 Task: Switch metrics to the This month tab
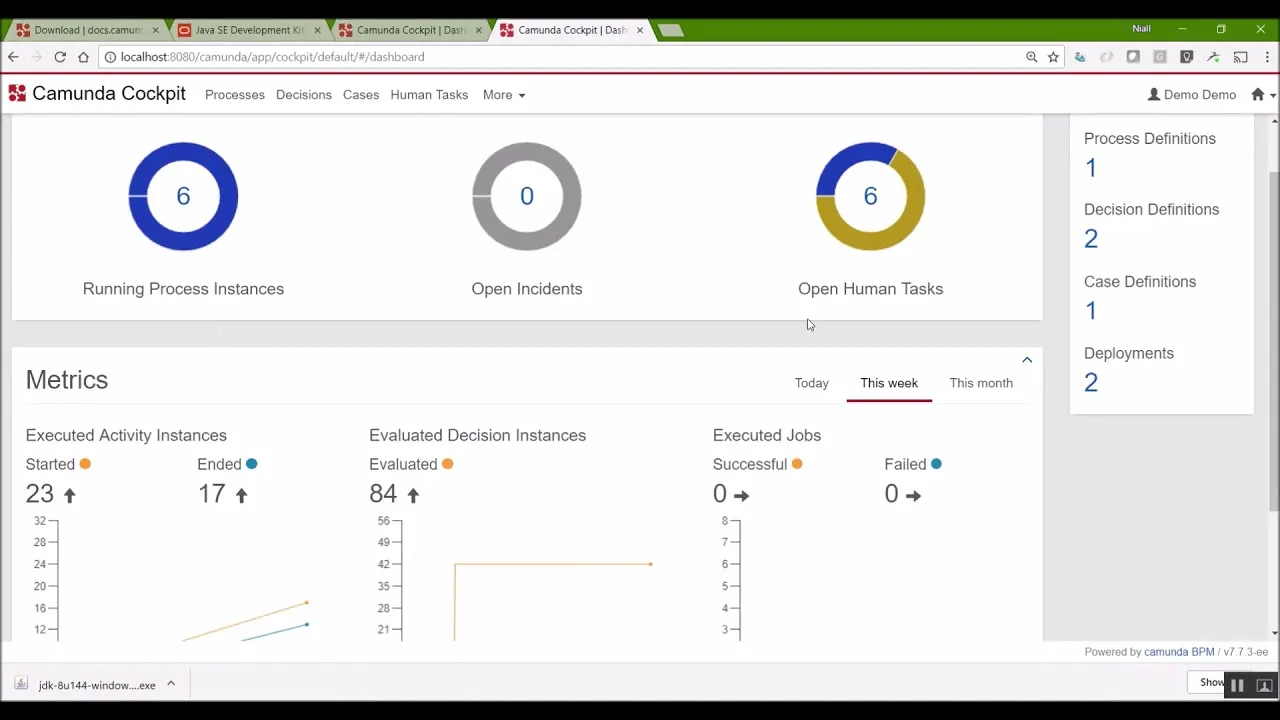click(981, 383)
